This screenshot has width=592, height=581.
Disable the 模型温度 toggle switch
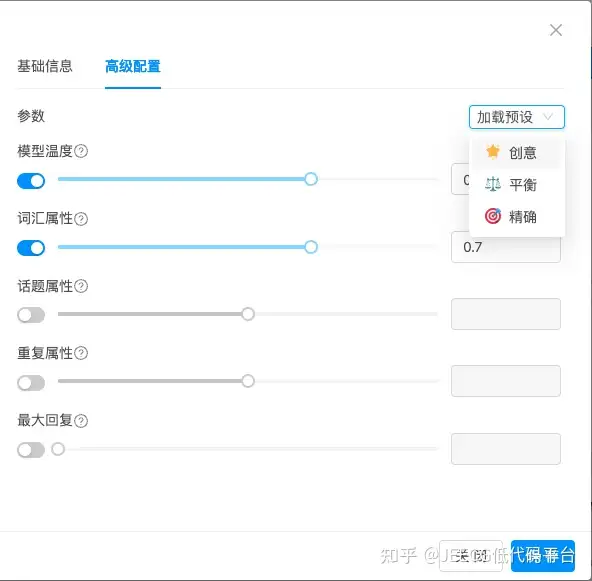tap(31, 181)
